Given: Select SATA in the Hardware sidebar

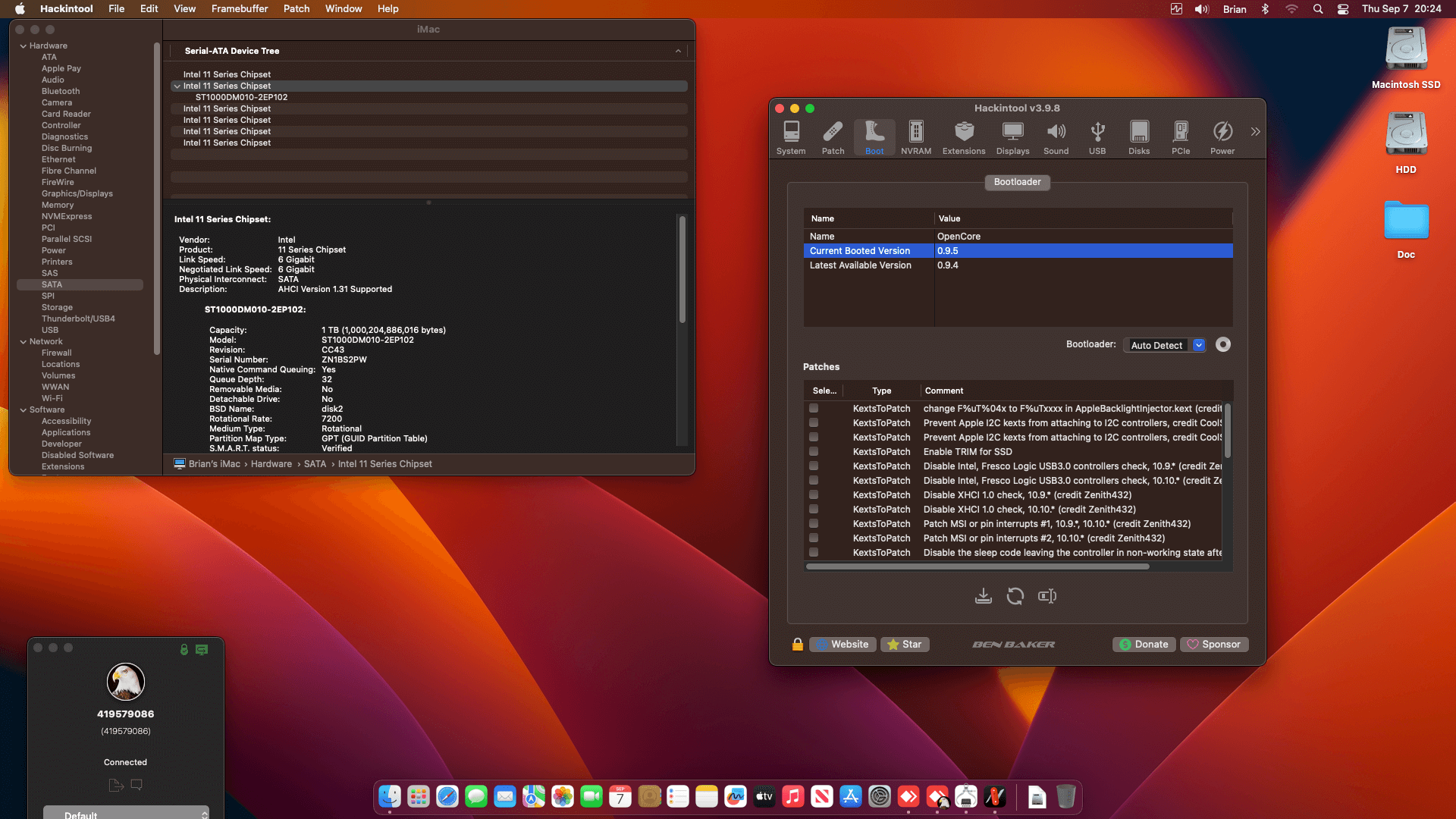Looking at the screenshot, I should click(52, 284).
